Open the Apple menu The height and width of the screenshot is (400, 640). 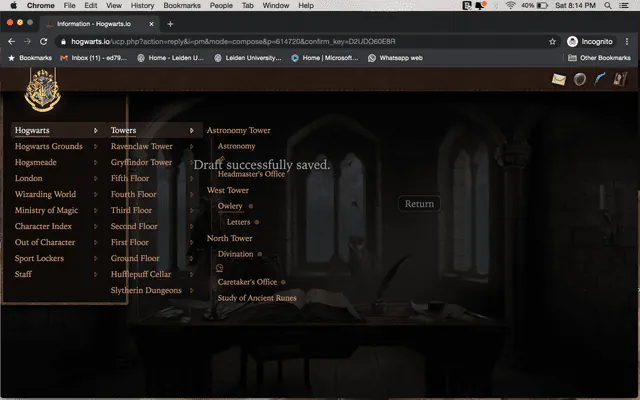(13, 6)
